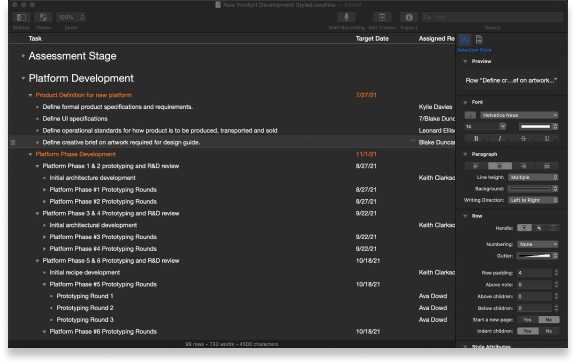Click the Above note value field
The height and width of the screenshot is (364, 576).
tap(534, 285)
